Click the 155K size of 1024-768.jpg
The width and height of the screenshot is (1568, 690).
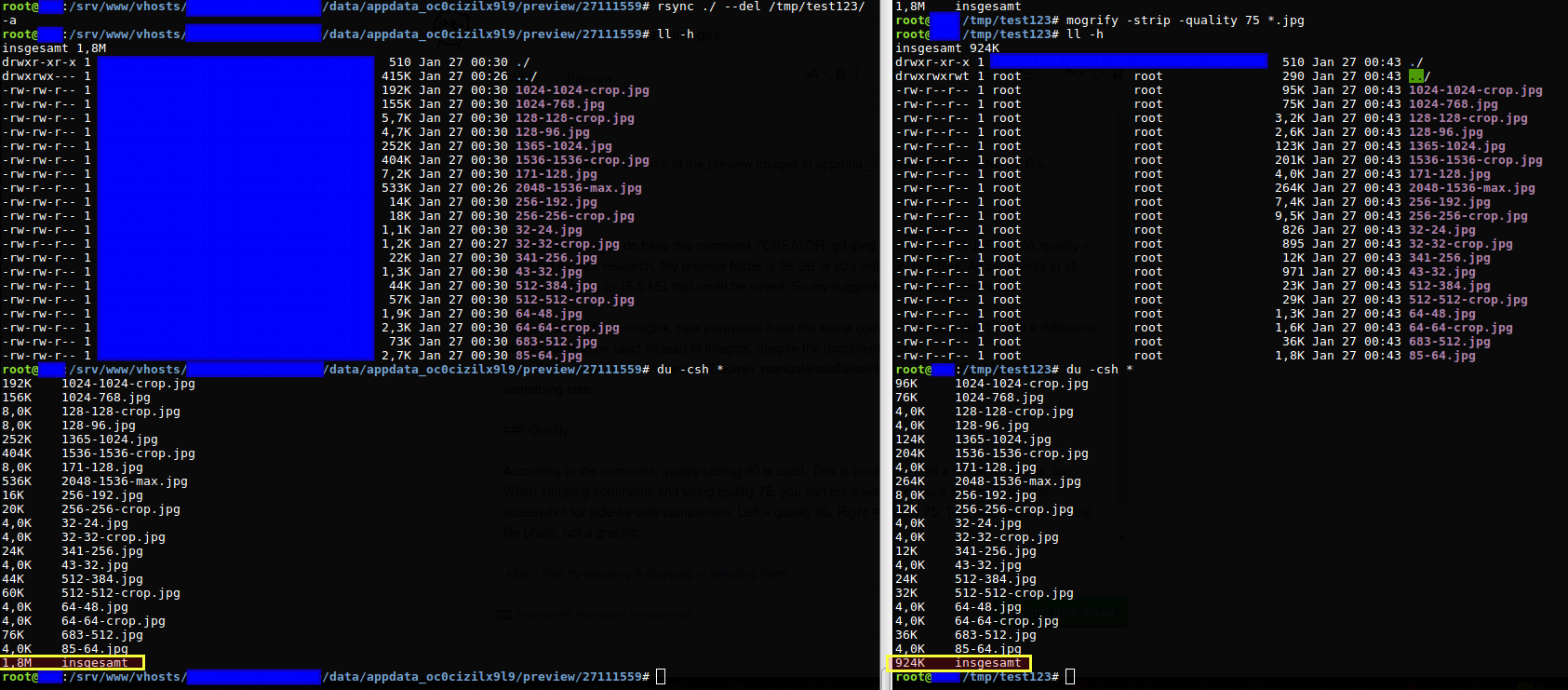pyautogui.click(x=396, y=104)
